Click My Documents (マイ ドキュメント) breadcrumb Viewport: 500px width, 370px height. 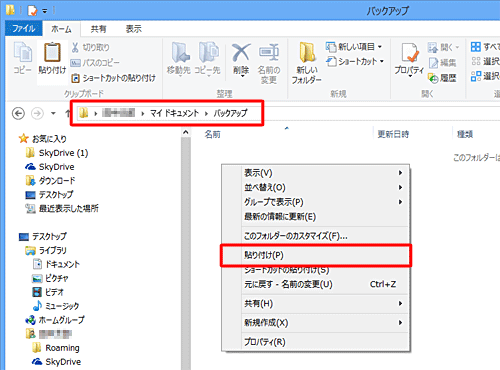(174, 113)
